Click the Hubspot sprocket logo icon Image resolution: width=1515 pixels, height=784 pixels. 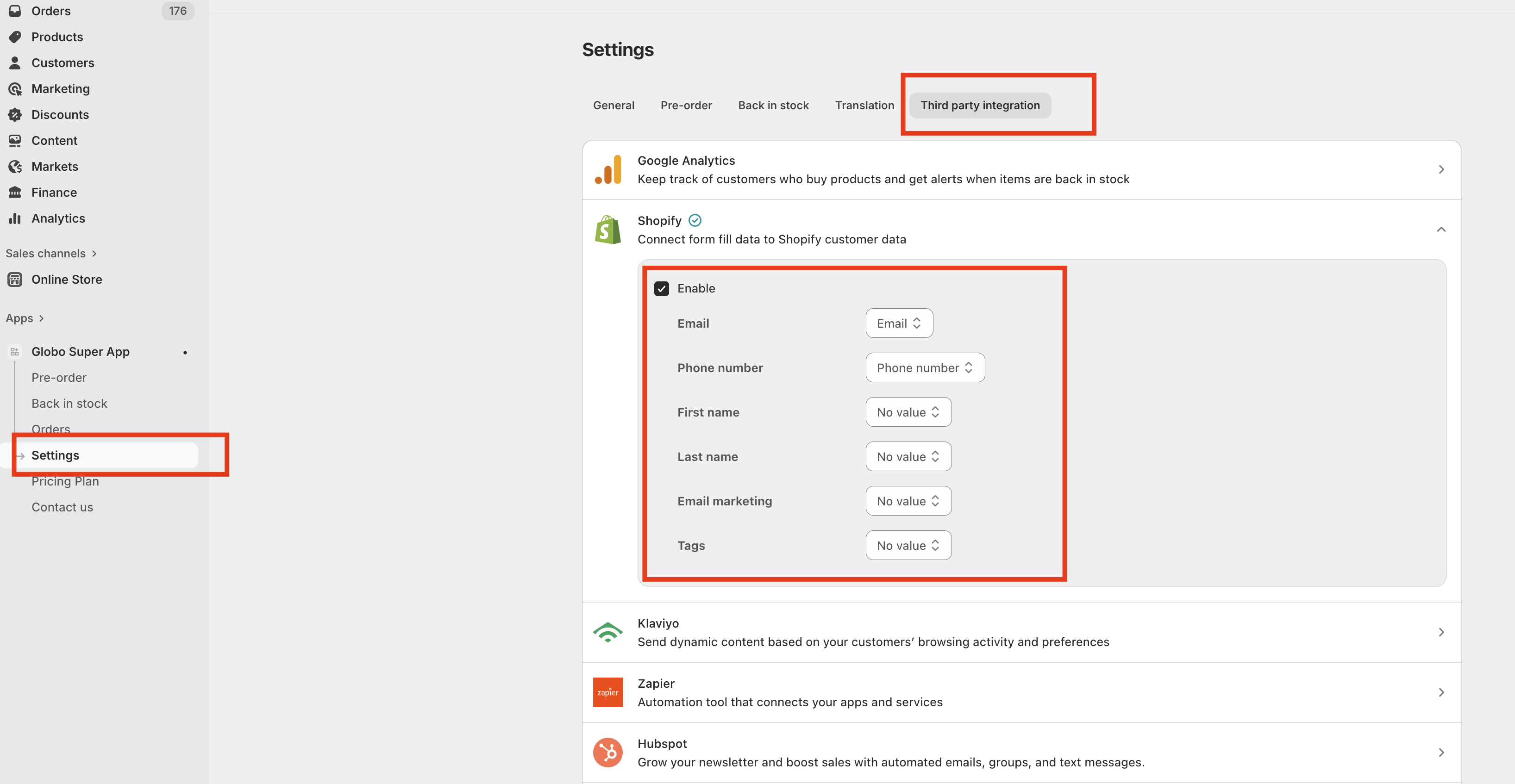[607, 752]
